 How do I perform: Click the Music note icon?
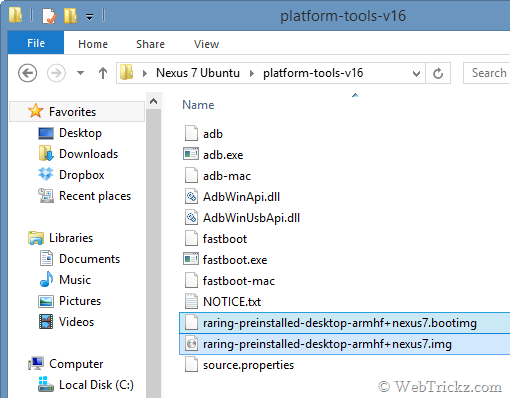click(46, 279)
